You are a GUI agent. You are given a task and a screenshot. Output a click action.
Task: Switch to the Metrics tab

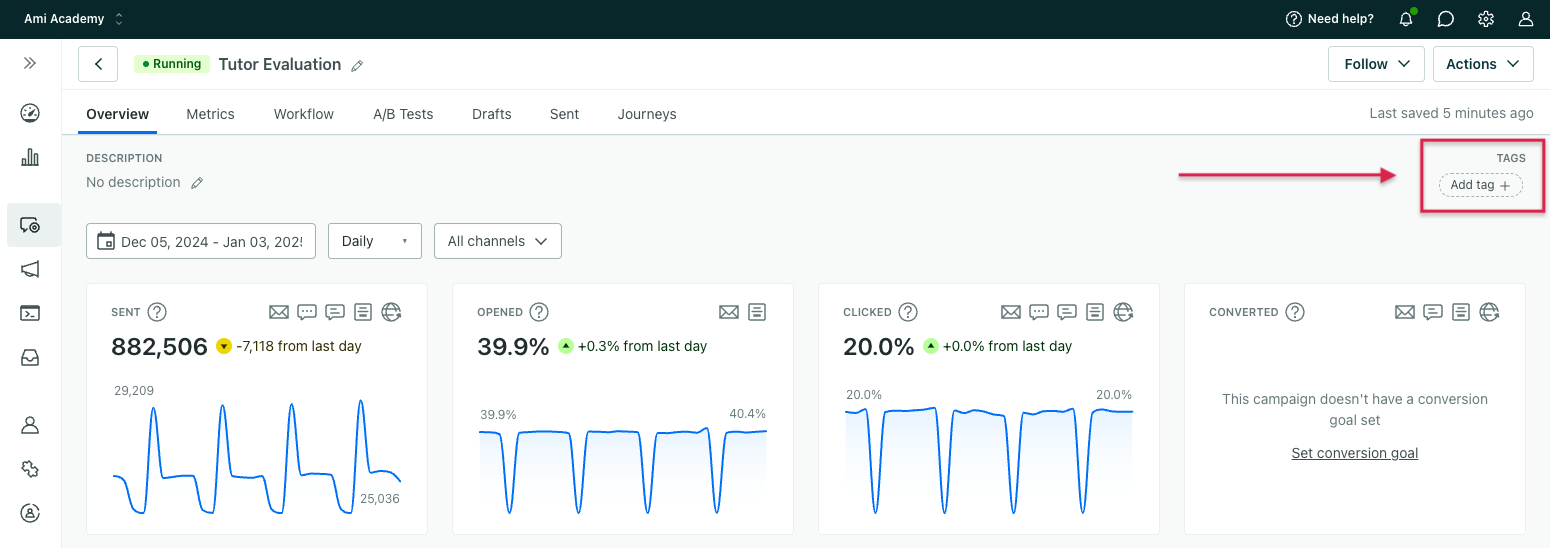coord(210,114)
